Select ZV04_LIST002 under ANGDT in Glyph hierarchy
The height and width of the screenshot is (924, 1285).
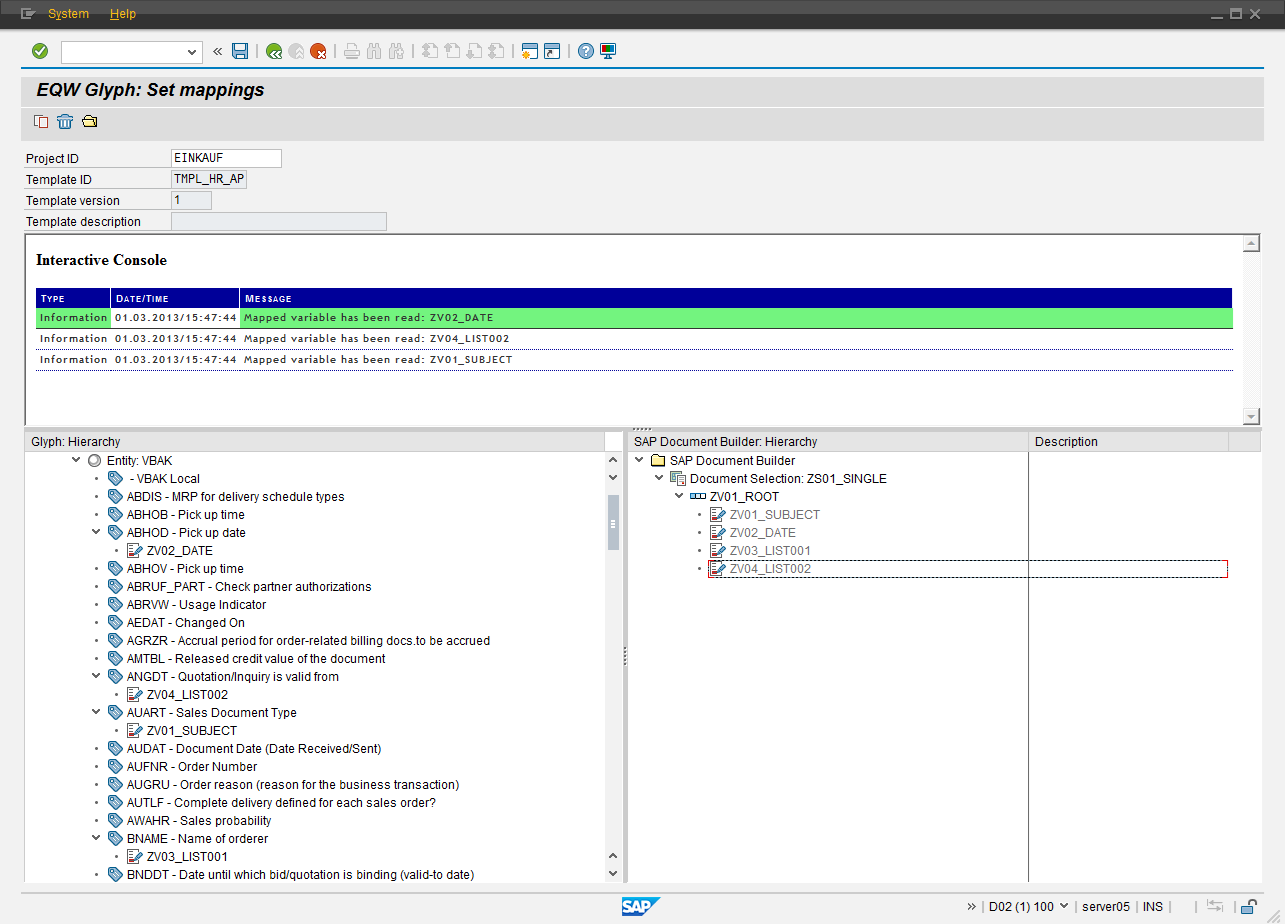187,694
